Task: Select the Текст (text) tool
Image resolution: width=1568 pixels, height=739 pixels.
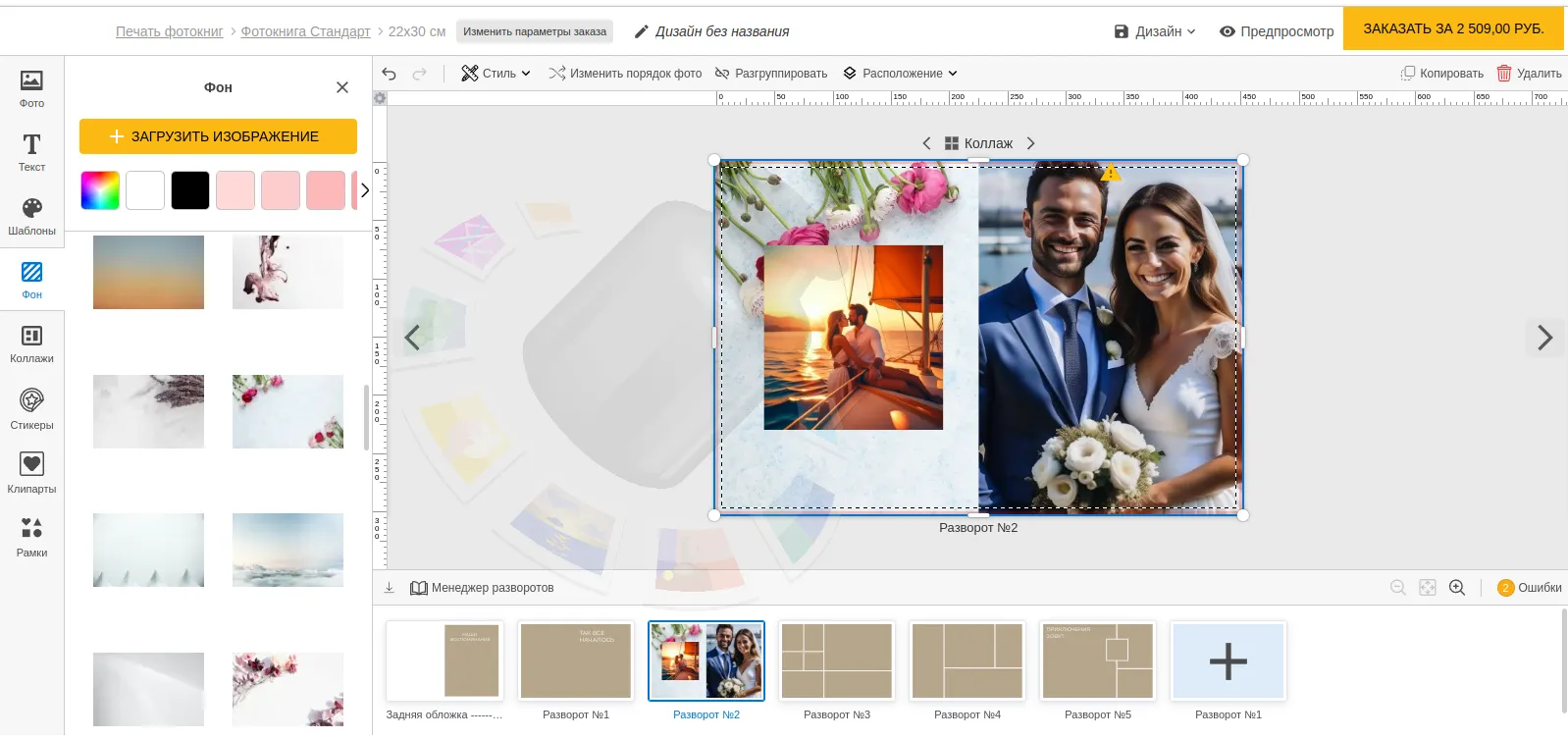Action: [31, 152]
